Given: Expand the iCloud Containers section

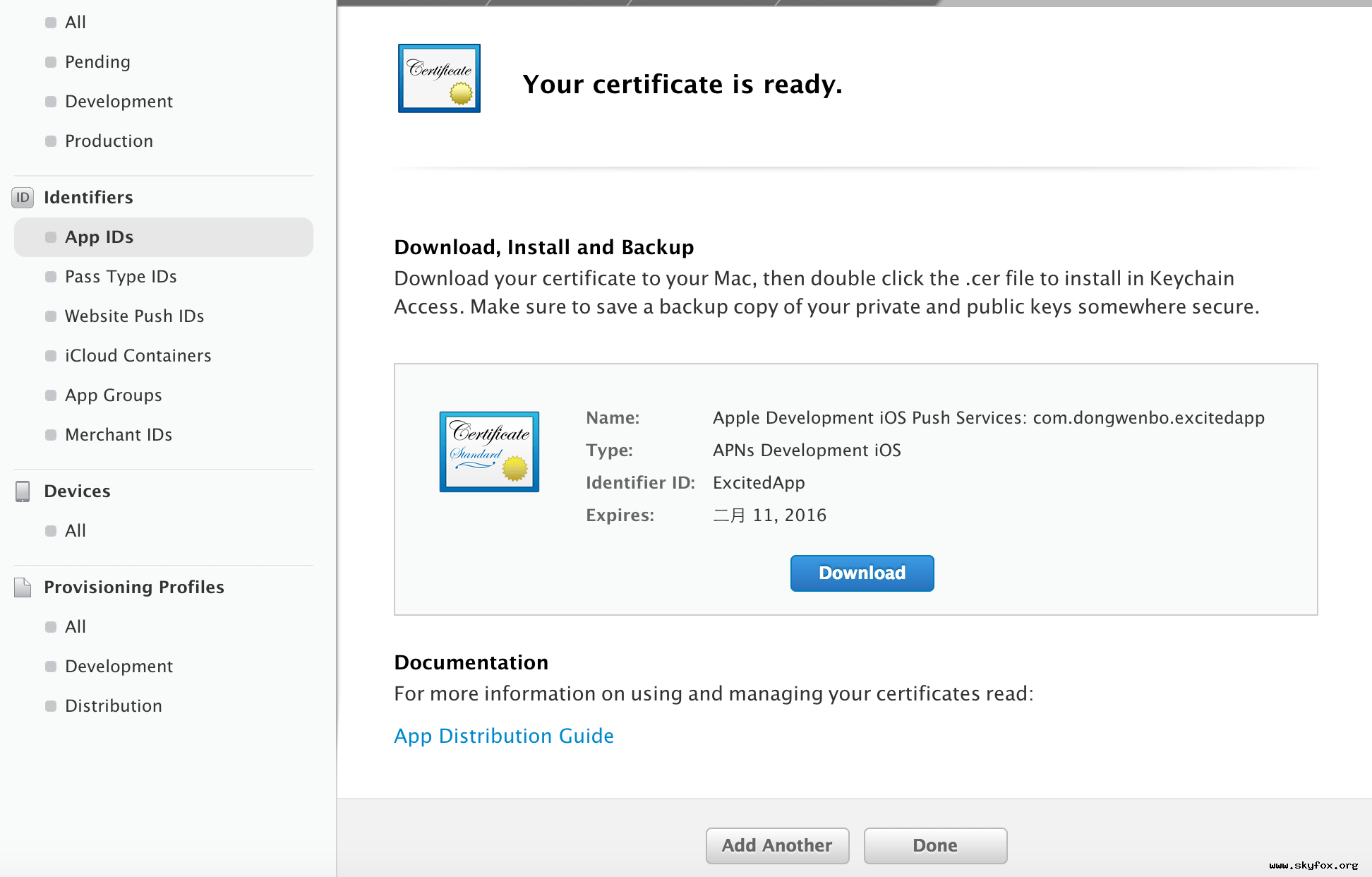Looking at the screenshot, I should point(137,355).
